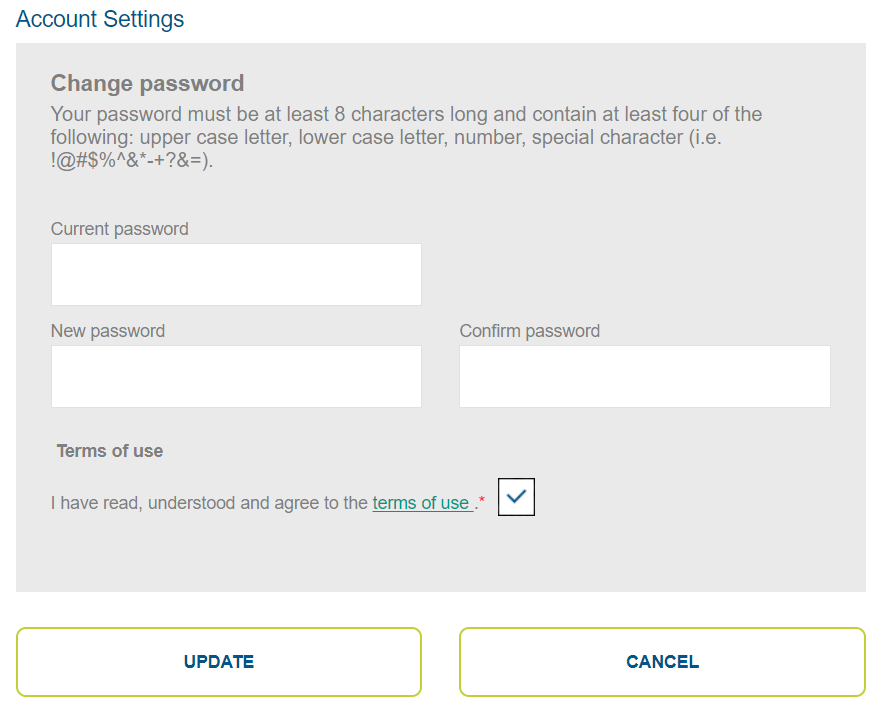The height and width of the screenshot is (709, 886).
Task: Click the Terms of use section heading
Action: click(x=109, y=451)
